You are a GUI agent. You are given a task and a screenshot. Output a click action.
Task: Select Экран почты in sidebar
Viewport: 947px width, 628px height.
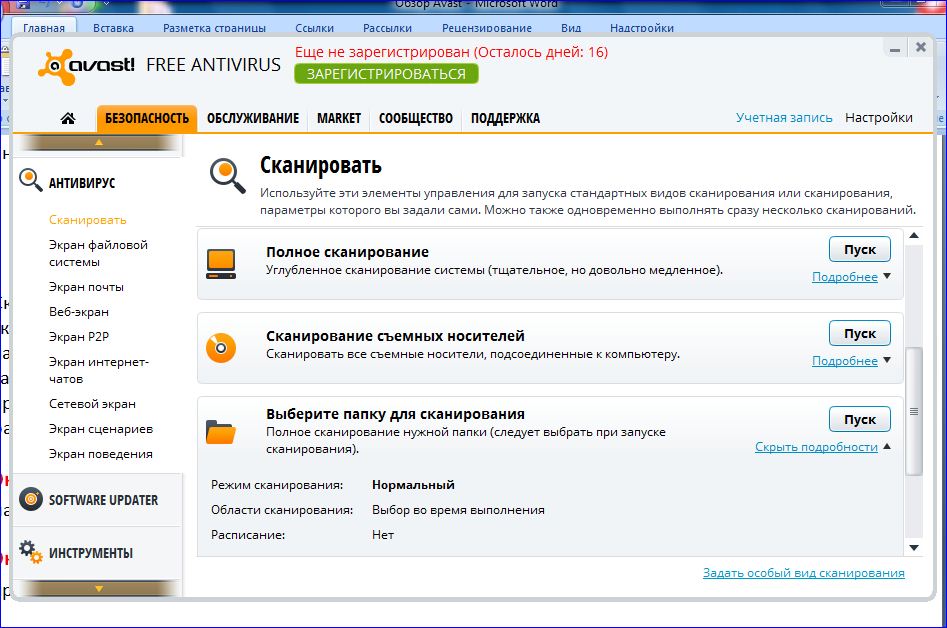click(86, 287)
